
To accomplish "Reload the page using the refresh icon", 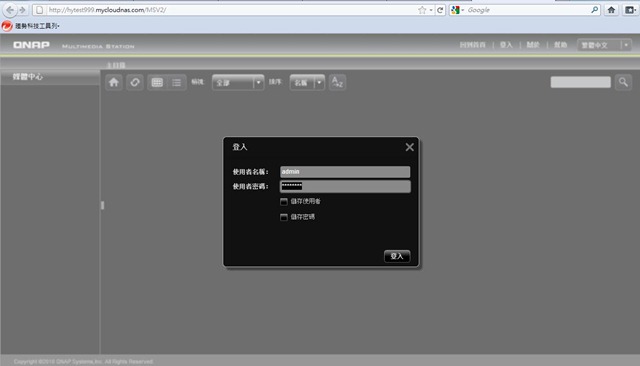I will point(440,10).
